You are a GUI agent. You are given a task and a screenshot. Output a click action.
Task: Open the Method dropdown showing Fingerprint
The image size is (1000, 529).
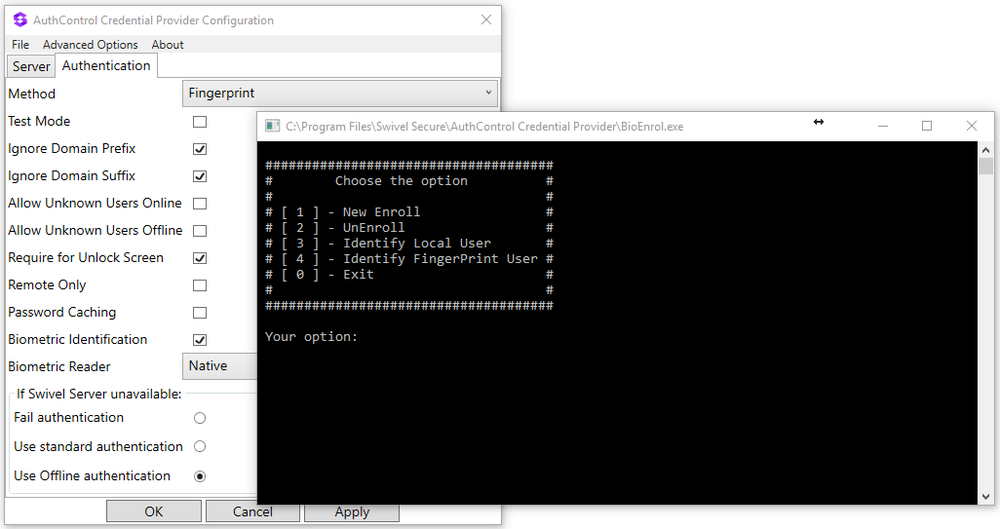tap(340, 94)
